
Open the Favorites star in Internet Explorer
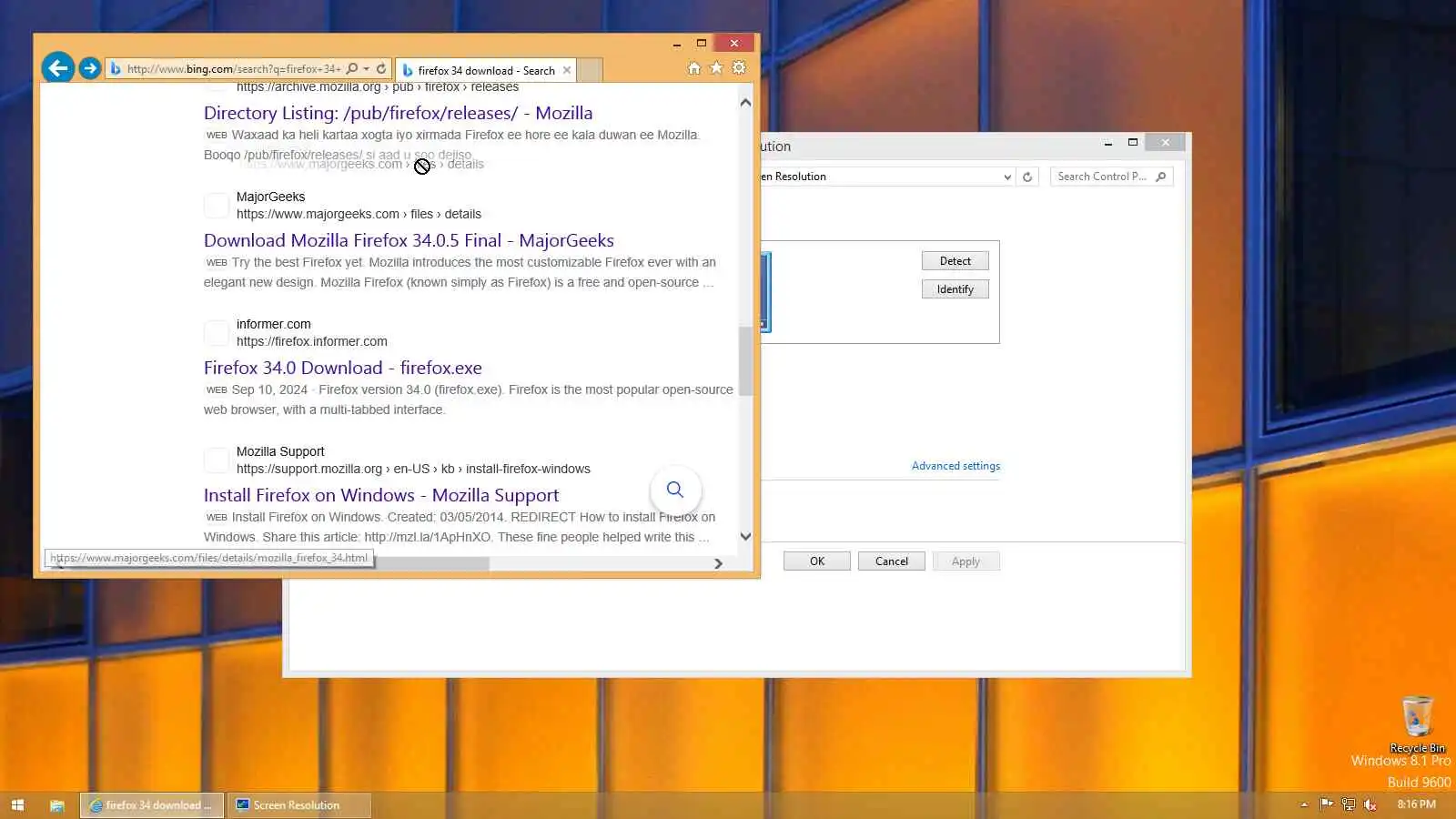(x=716, y=68)
